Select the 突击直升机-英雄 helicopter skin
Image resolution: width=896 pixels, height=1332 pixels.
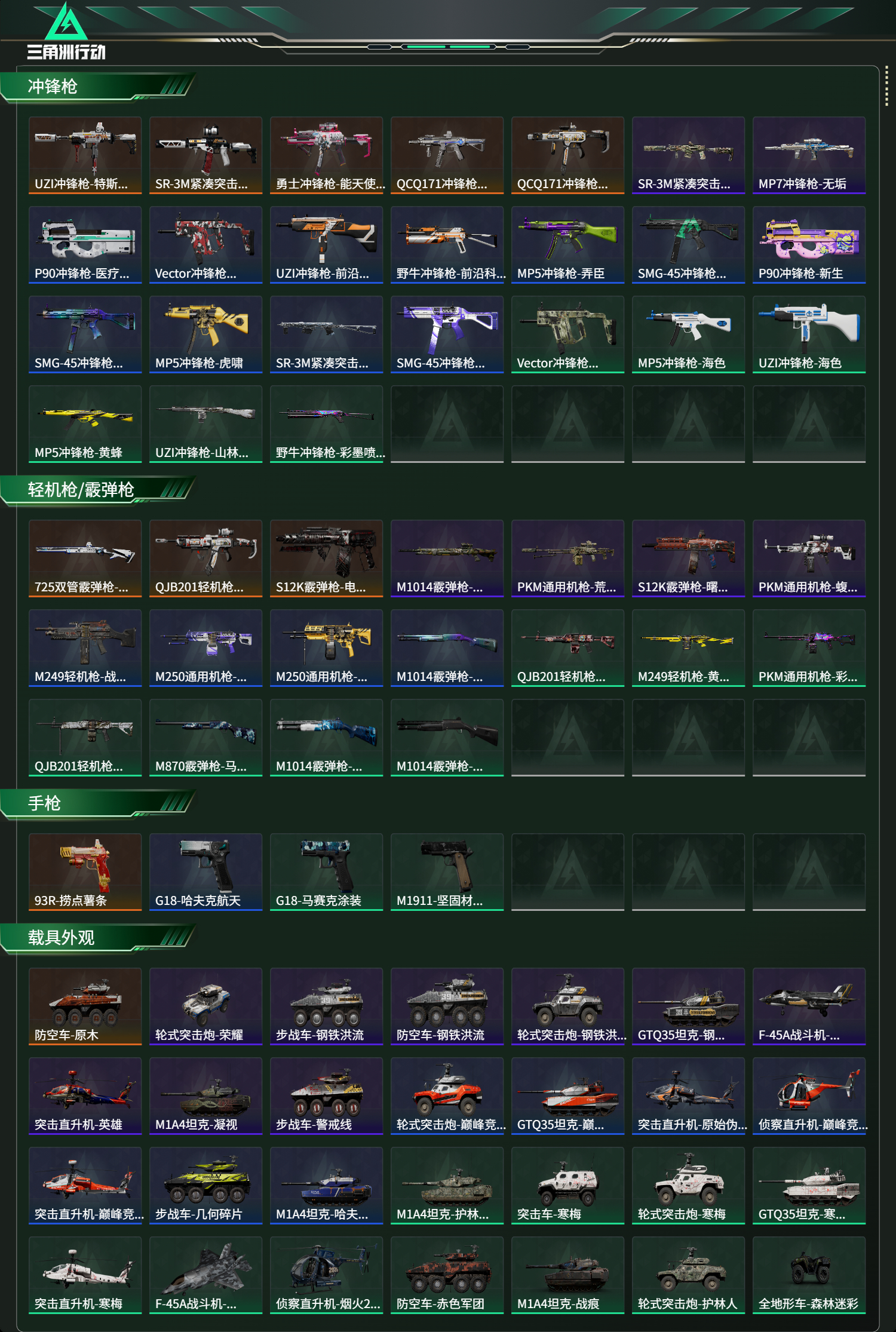[x=85, y=1096]
